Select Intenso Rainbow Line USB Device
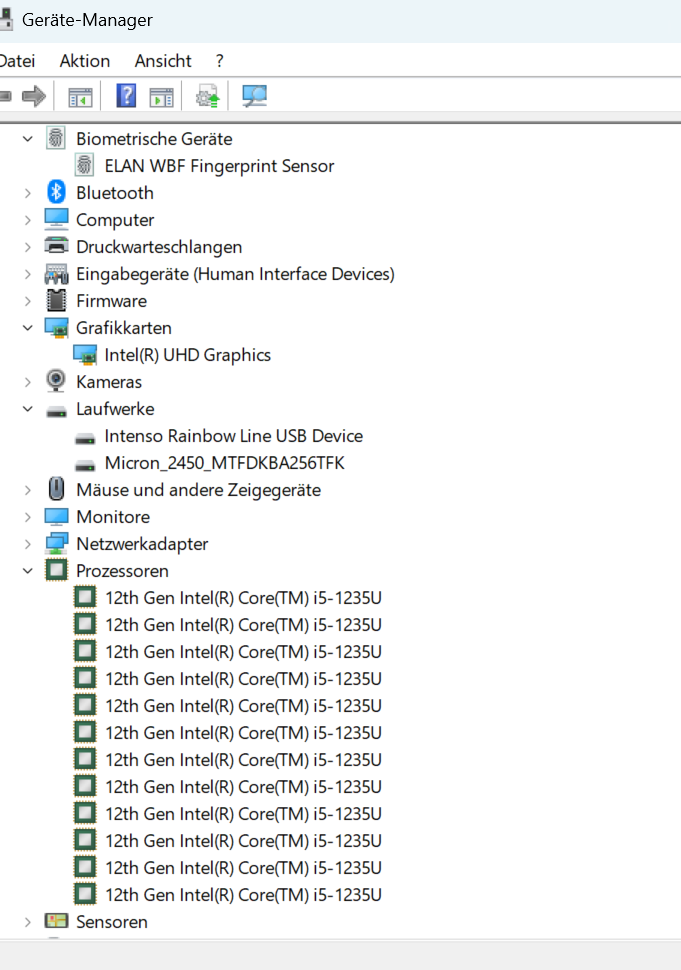The height and width of the screenshot is (970, 681). pyautogui.click(x=234, y=436)
